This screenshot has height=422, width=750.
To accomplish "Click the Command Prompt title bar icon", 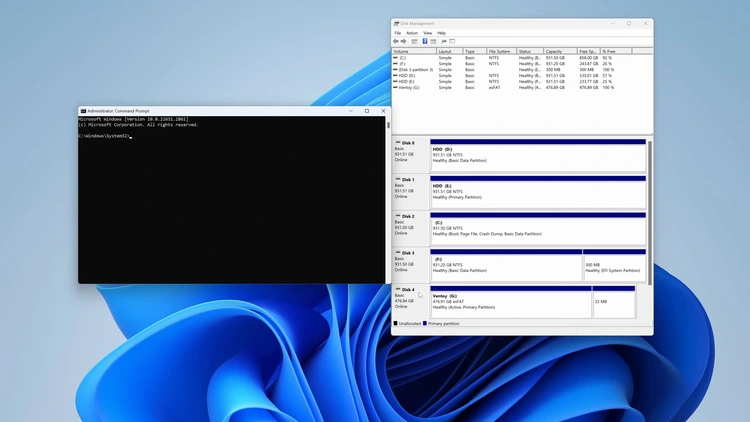I will pos(83,111).
